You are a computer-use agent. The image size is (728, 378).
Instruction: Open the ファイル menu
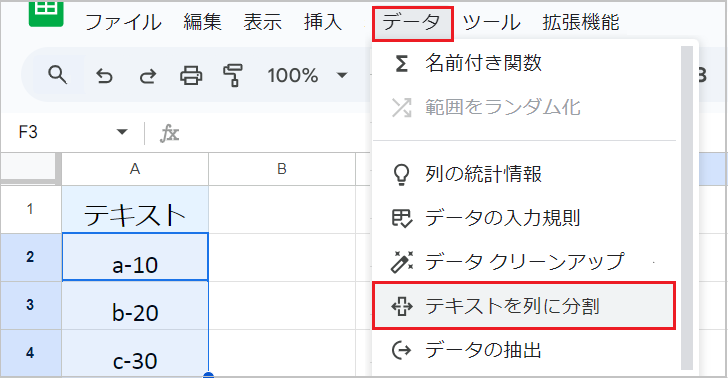(x=123, y=22)
